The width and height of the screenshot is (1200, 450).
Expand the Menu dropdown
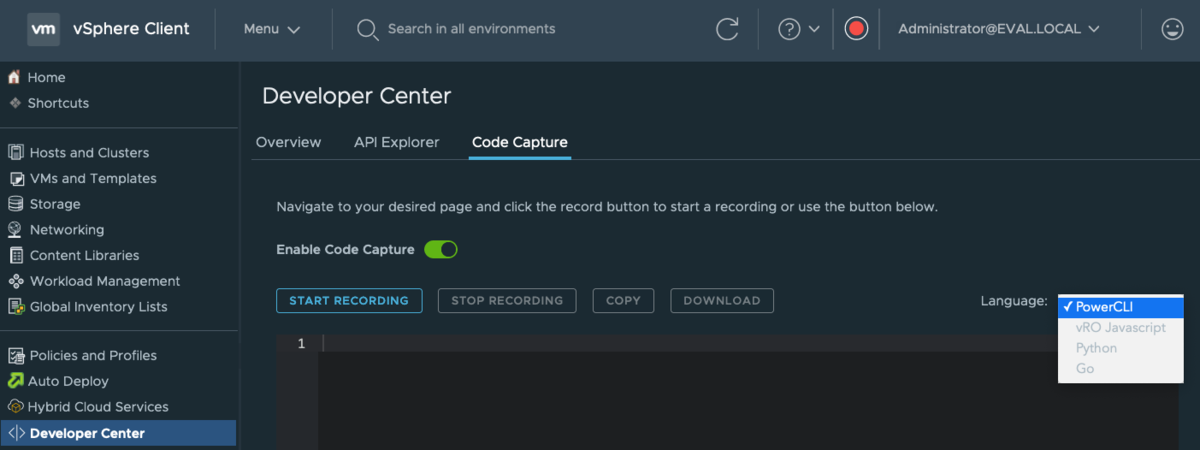(x=272, y=29)
